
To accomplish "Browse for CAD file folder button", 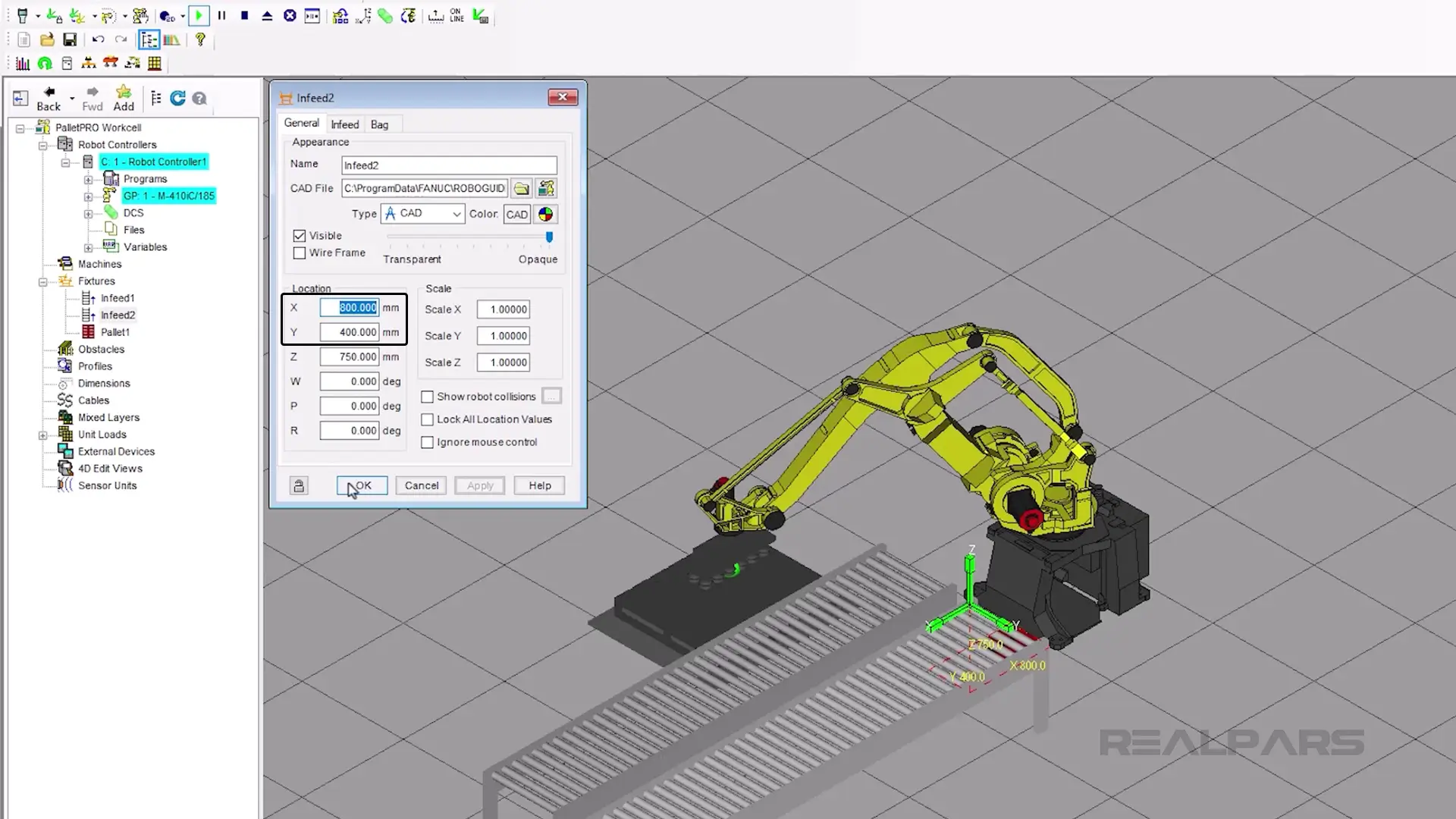I will coord(521,189).
